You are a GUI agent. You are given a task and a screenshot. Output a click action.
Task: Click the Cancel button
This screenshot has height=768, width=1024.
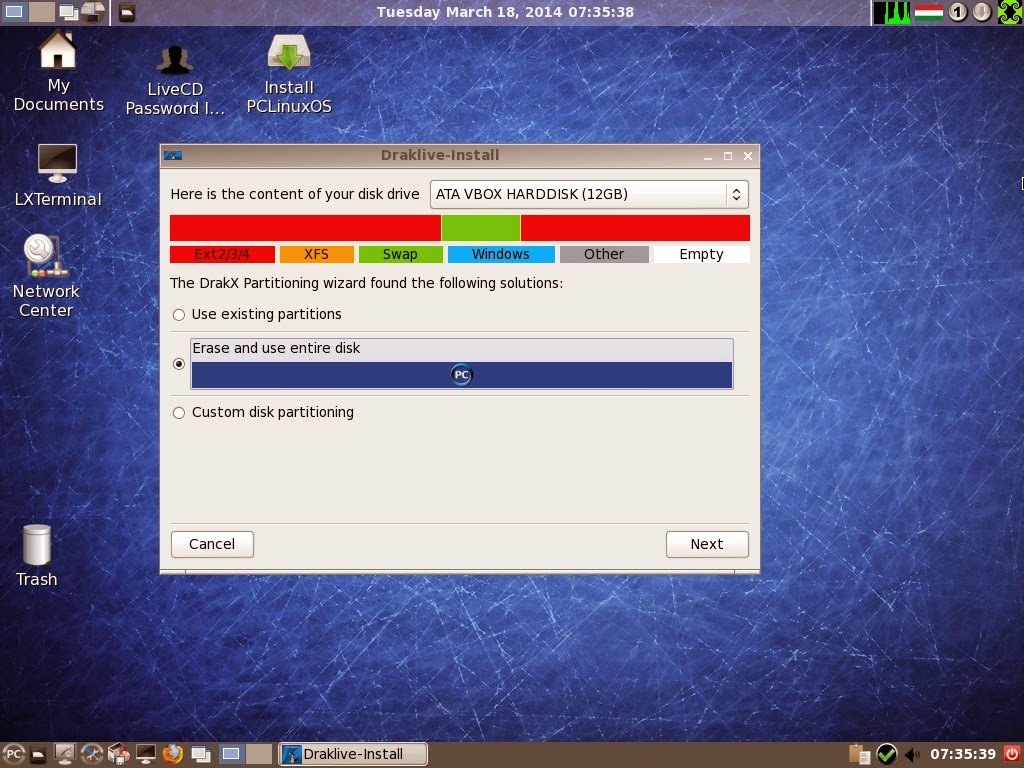pyautogui.click(x=212, y=544)
